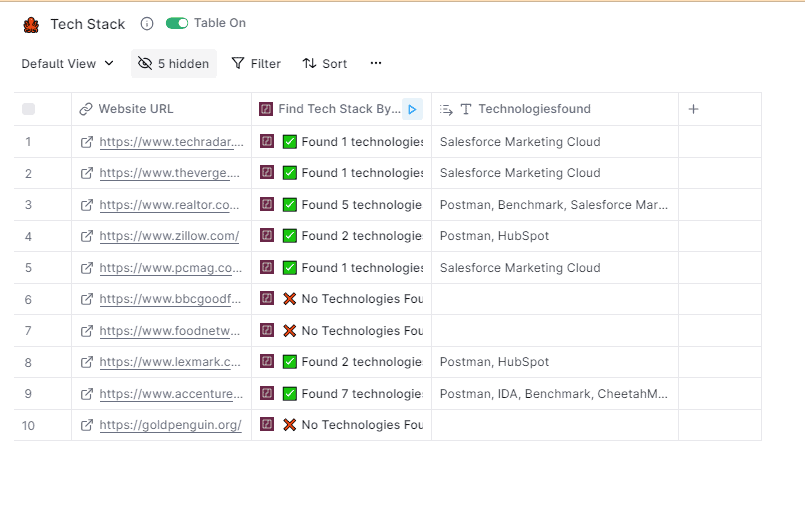Click the external link icon for accenture row
This screenshot has width=805, height=525.
87,394
